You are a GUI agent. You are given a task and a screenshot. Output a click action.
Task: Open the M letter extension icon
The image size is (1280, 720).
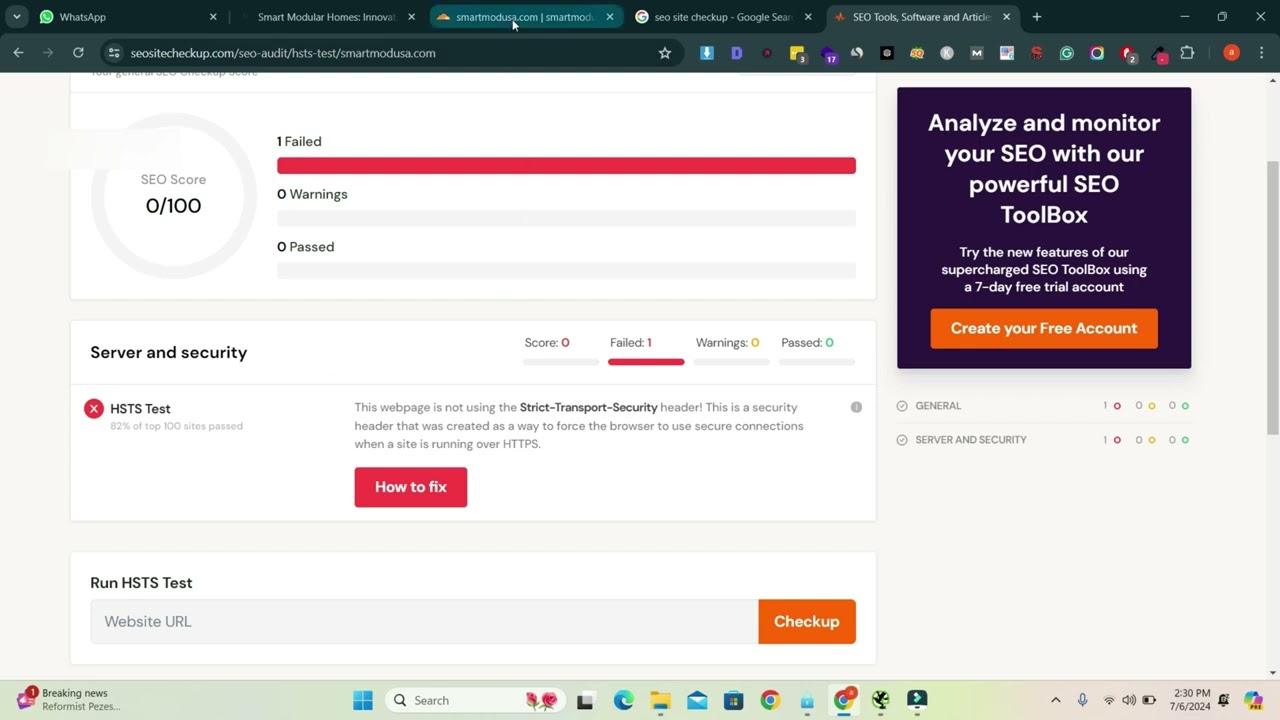click(x=977, y=53)
